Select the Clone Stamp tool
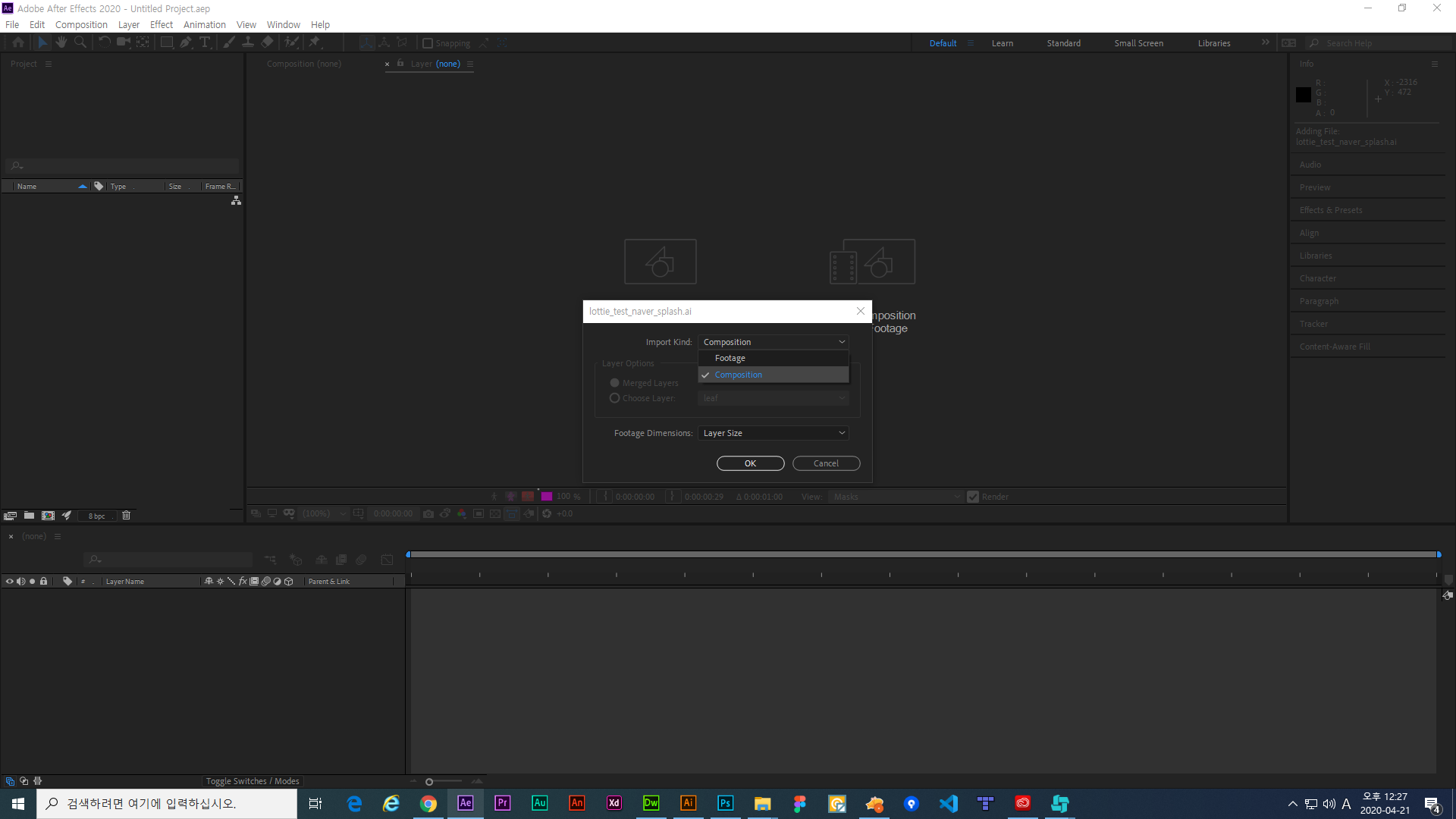 coord(248,42)
